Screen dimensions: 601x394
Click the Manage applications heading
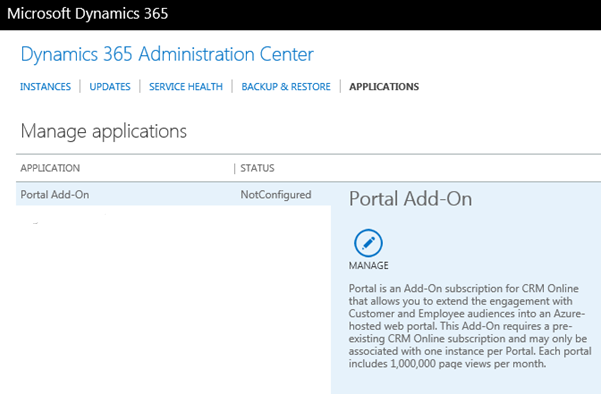coord(103,131)
